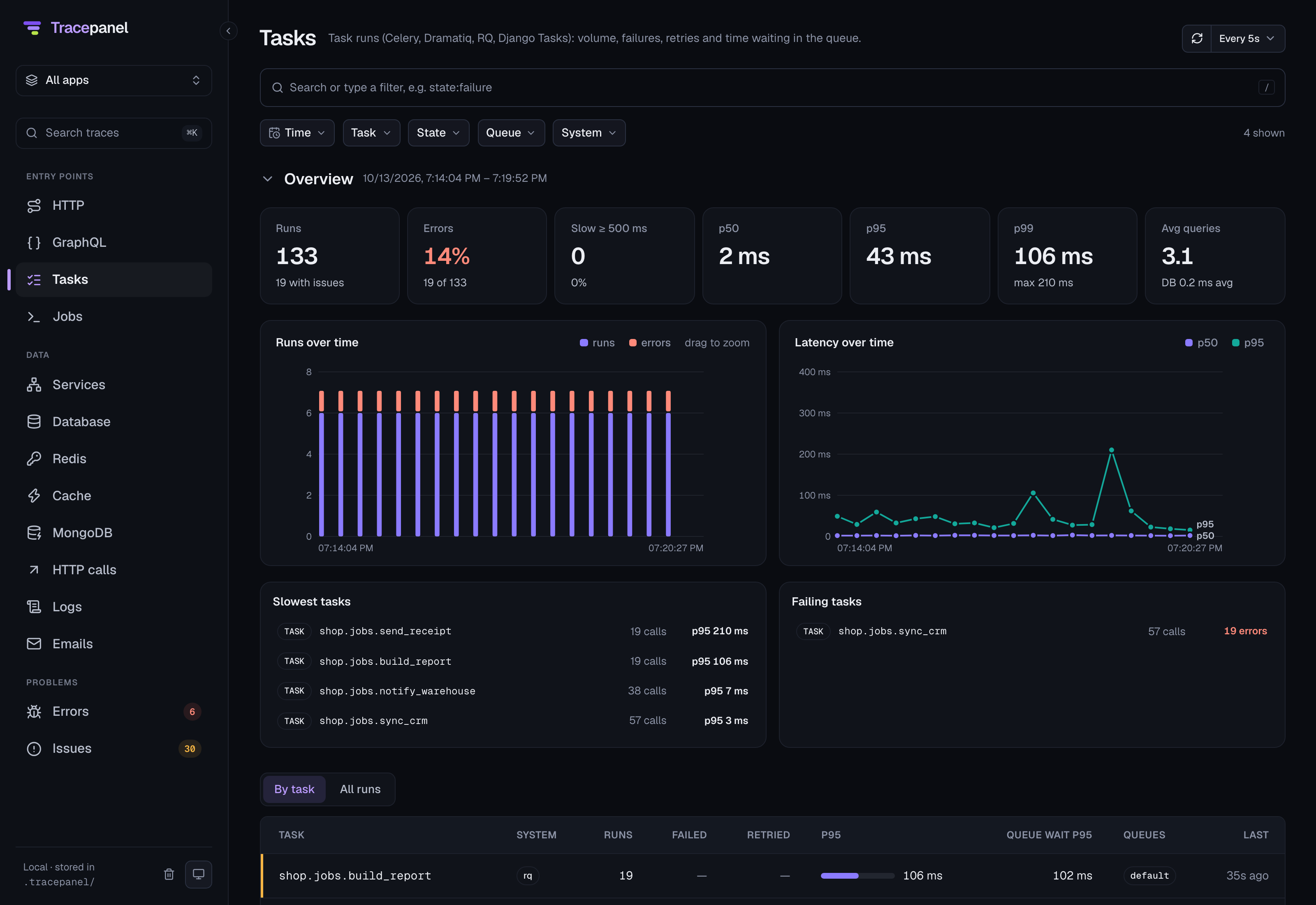Collapse the sidebar with the chevron button
This screenshot has height=905, width=1316.
pyautogui.click(x=228, y=30)
